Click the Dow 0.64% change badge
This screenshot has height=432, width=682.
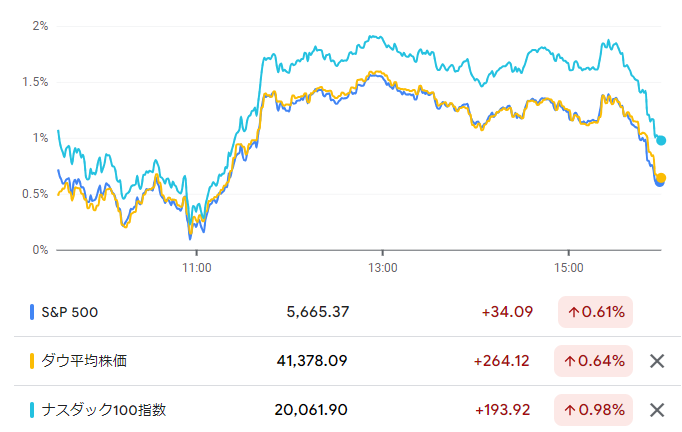pos(593,361)
